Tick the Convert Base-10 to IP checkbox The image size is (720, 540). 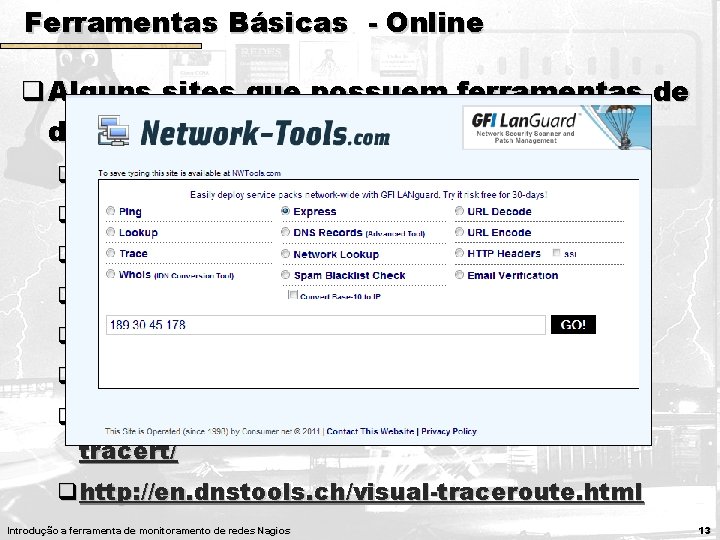click(293, 294)
